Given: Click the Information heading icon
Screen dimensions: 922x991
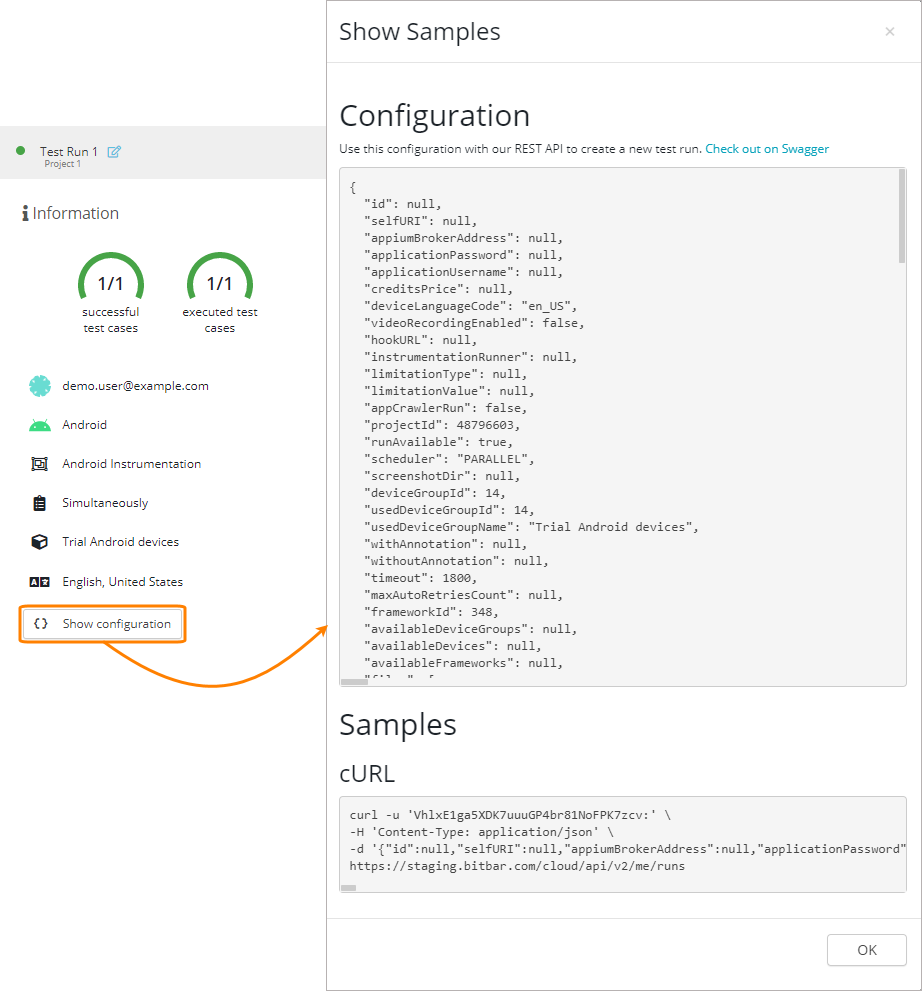Looking at the screenshot, I should pos(25,213).
